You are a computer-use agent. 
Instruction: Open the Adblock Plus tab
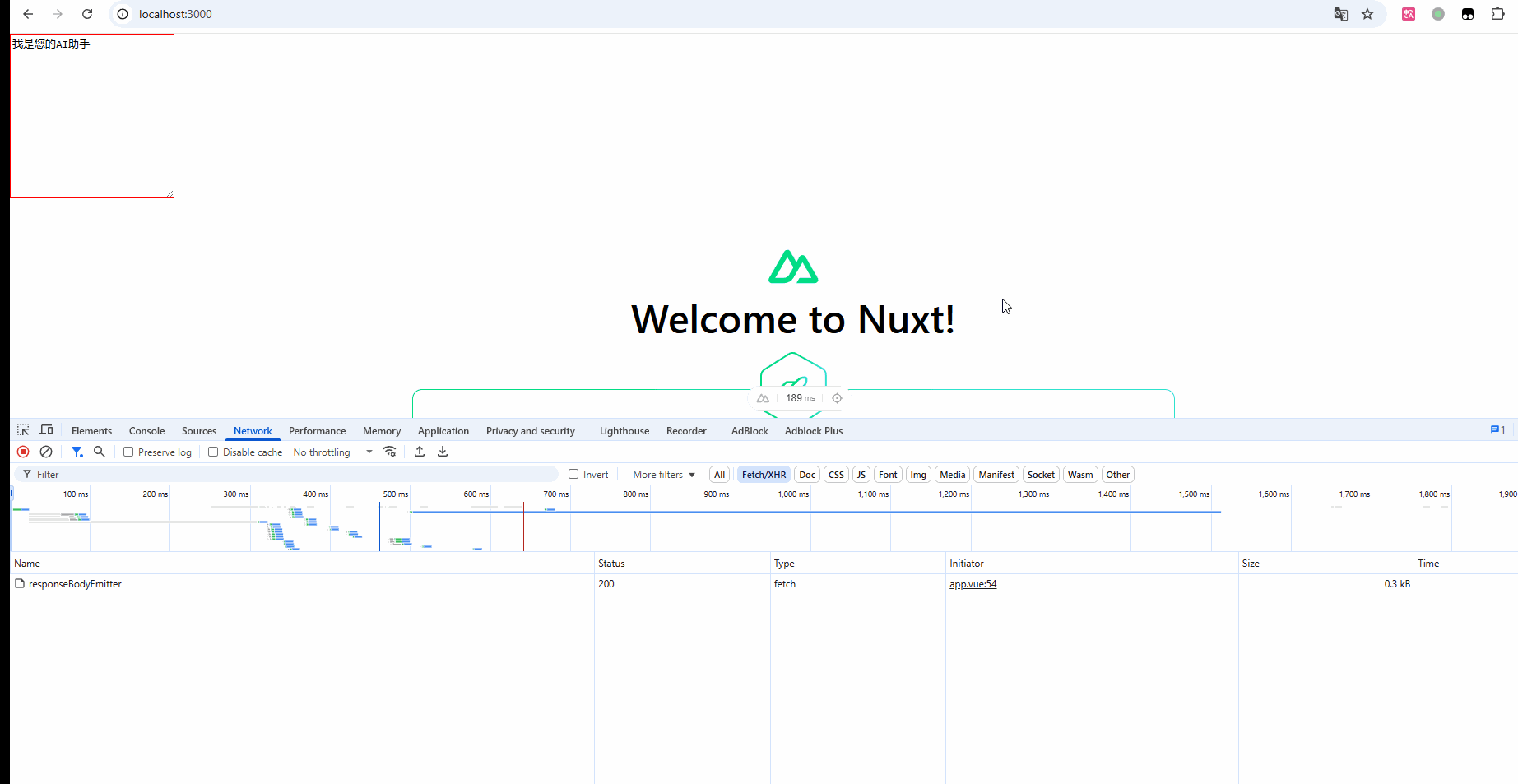[814, 431]
